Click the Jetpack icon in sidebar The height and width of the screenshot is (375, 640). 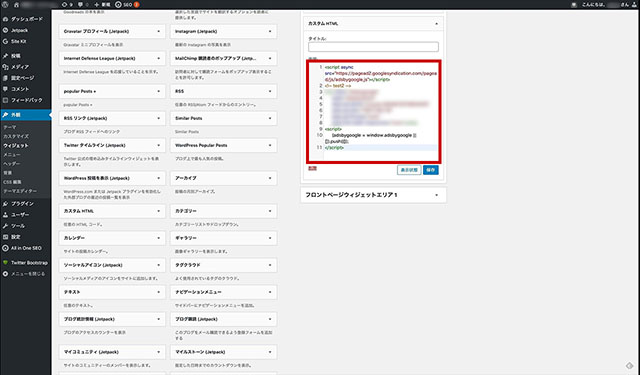point(5,30)
